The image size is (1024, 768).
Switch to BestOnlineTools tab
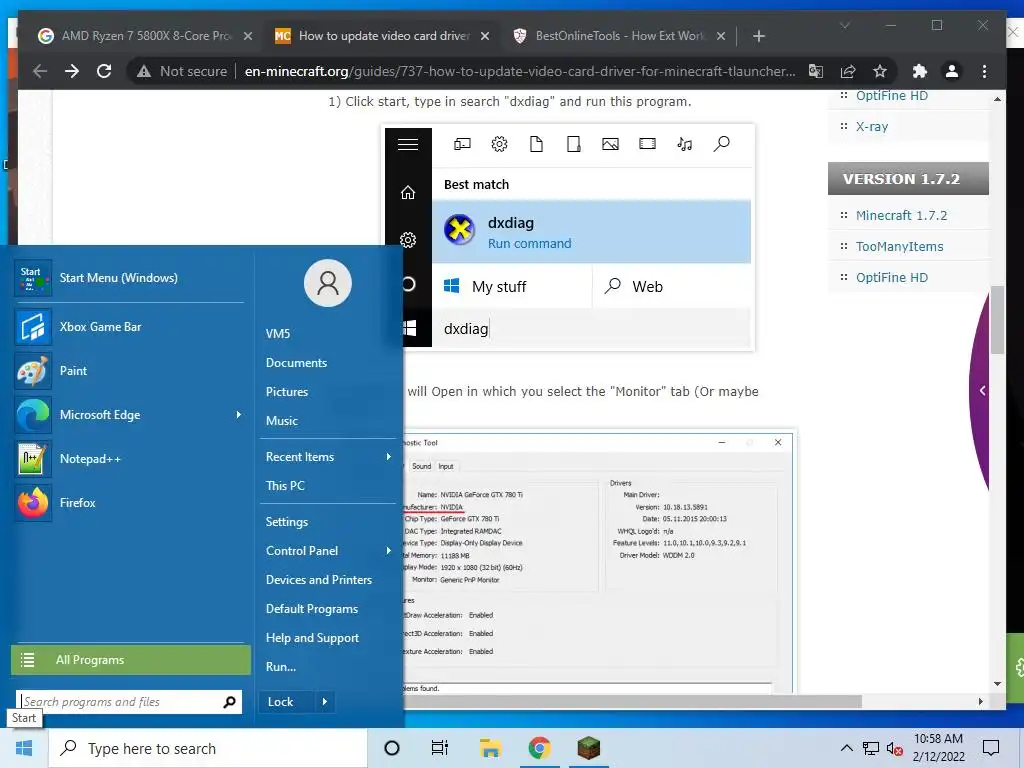tap(620, 36)
